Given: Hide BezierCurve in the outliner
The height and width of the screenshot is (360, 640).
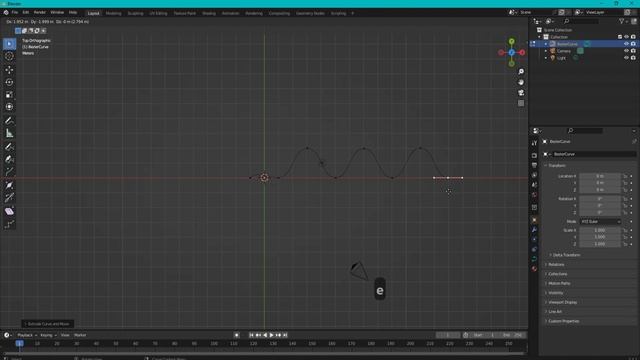Looking at the screenshot, I should click(626, 44).
